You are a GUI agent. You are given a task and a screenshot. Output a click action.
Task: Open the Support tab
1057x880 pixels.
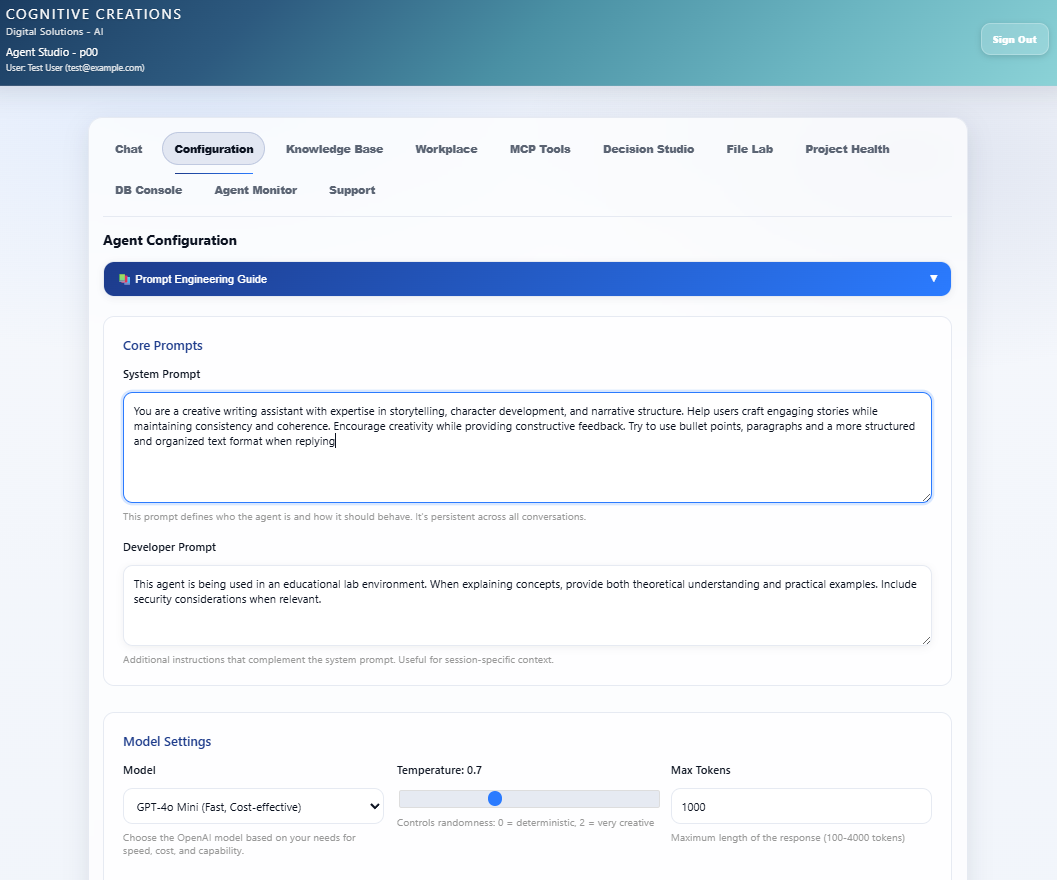(352, 190)
